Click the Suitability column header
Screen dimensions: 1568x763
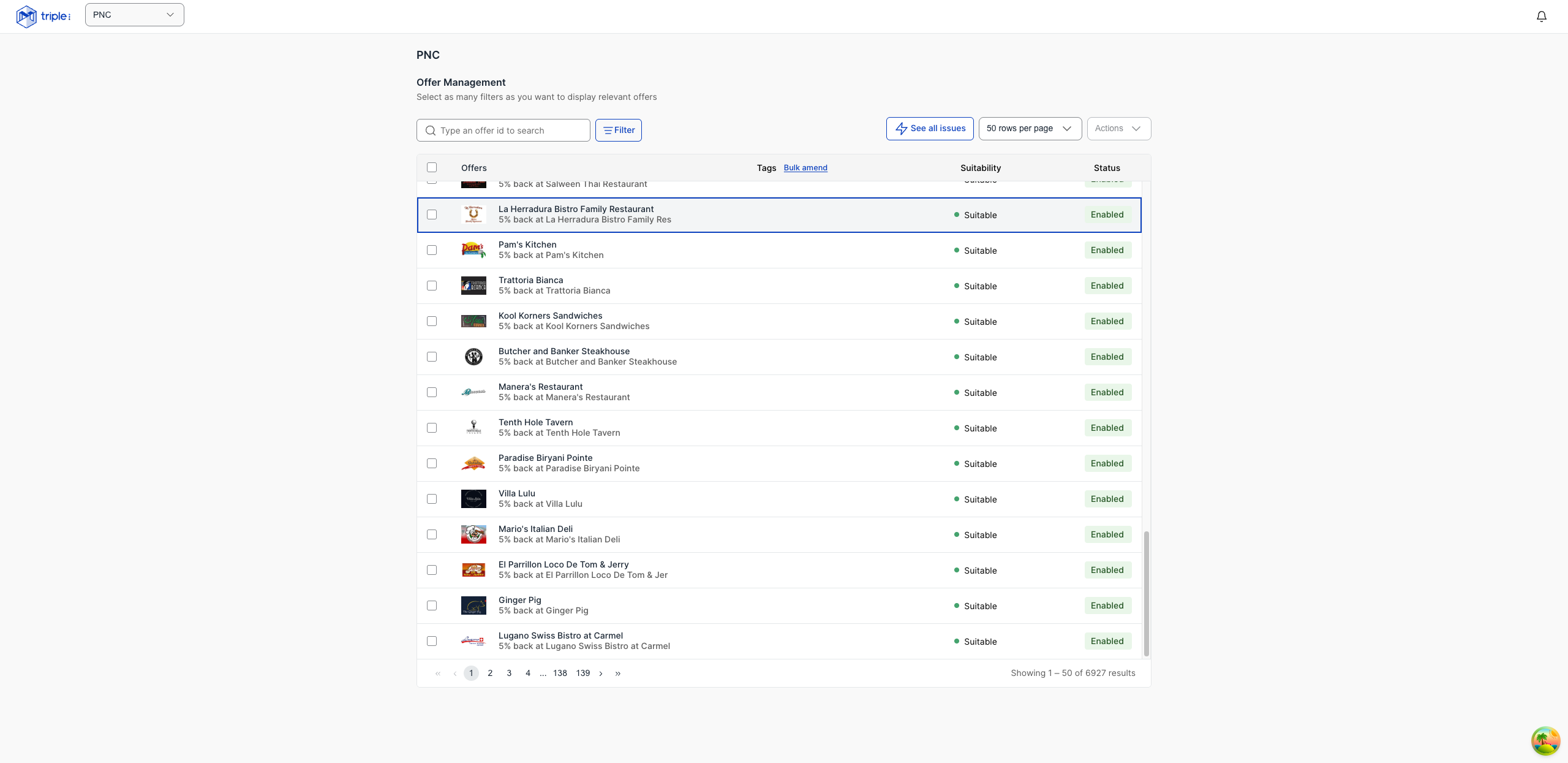pyautogui.click(x=981, y=168)
